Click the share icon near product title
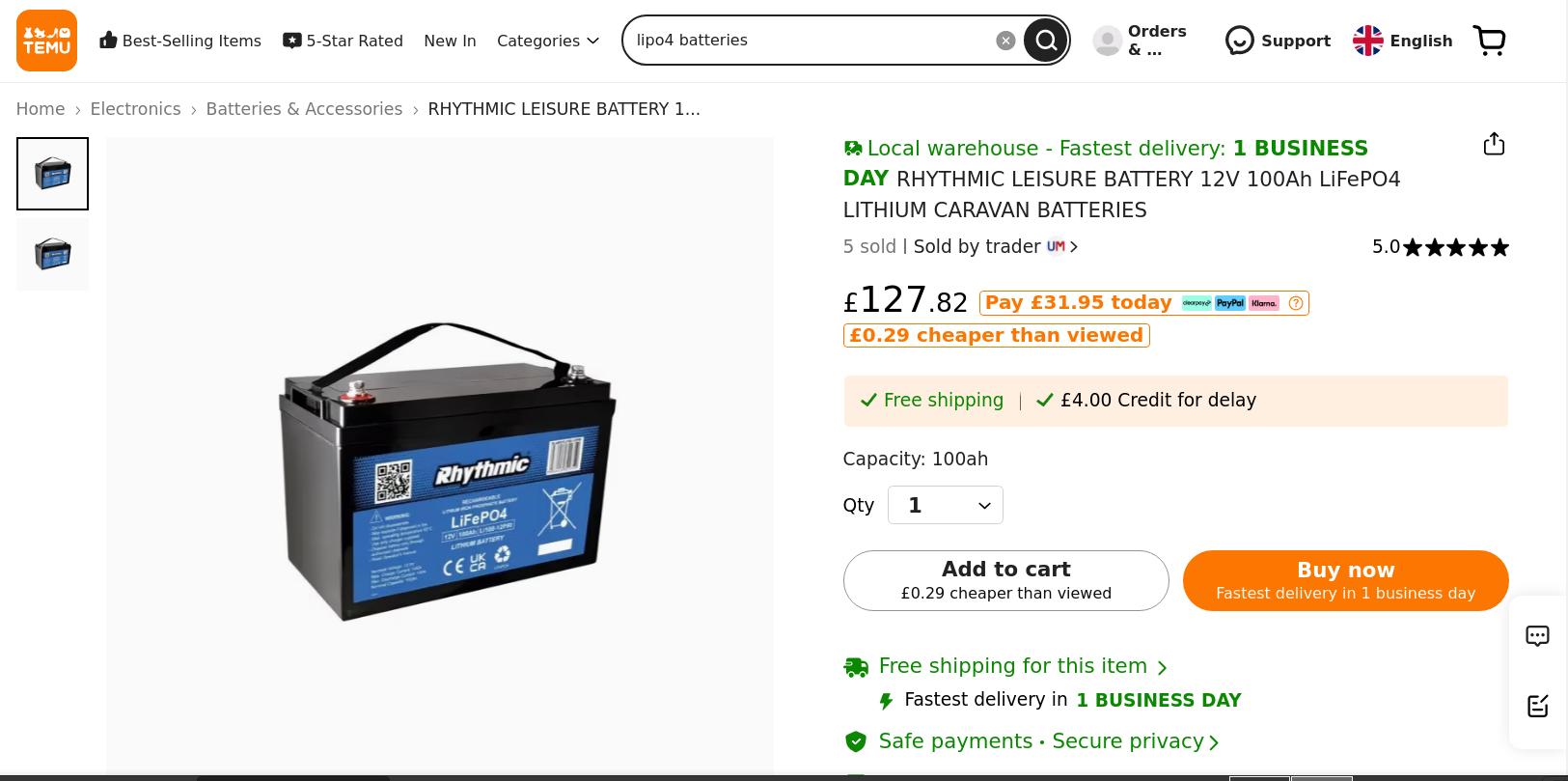This screenshot has width=1568, height=781. (1494, 144)
